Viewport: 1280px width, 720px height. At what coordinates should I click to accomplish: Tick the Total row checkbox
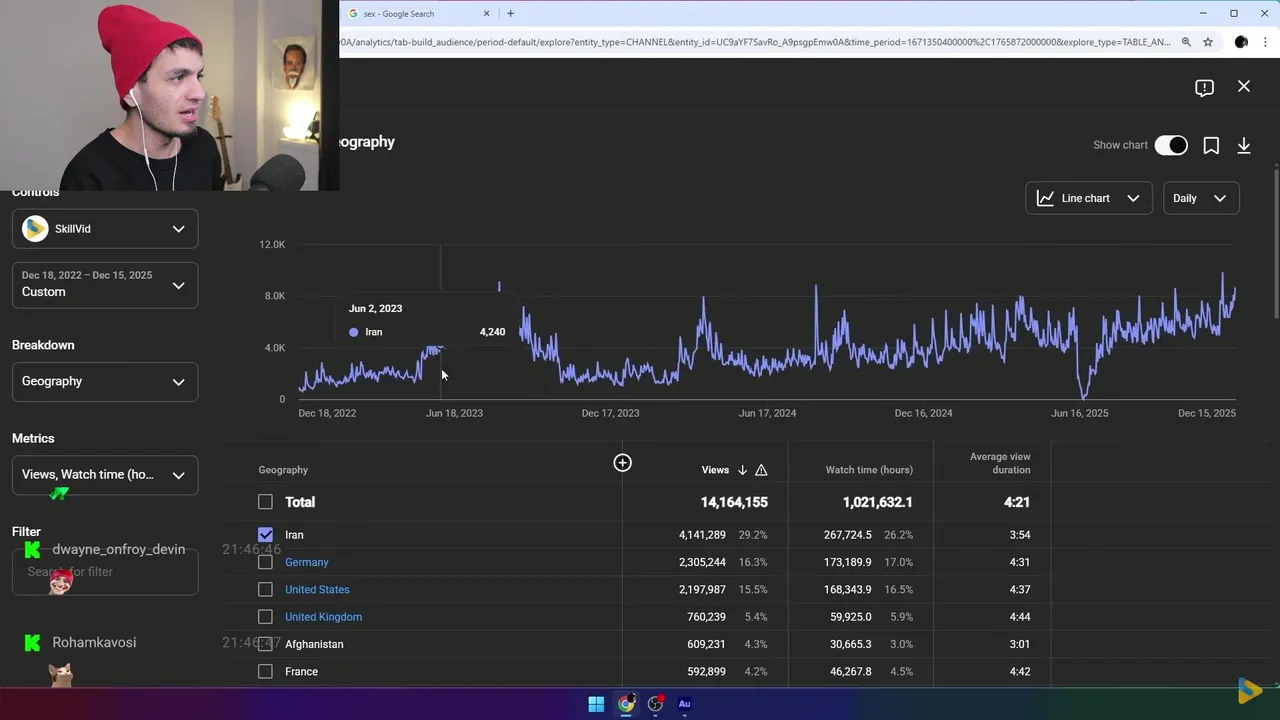(265, 502)
